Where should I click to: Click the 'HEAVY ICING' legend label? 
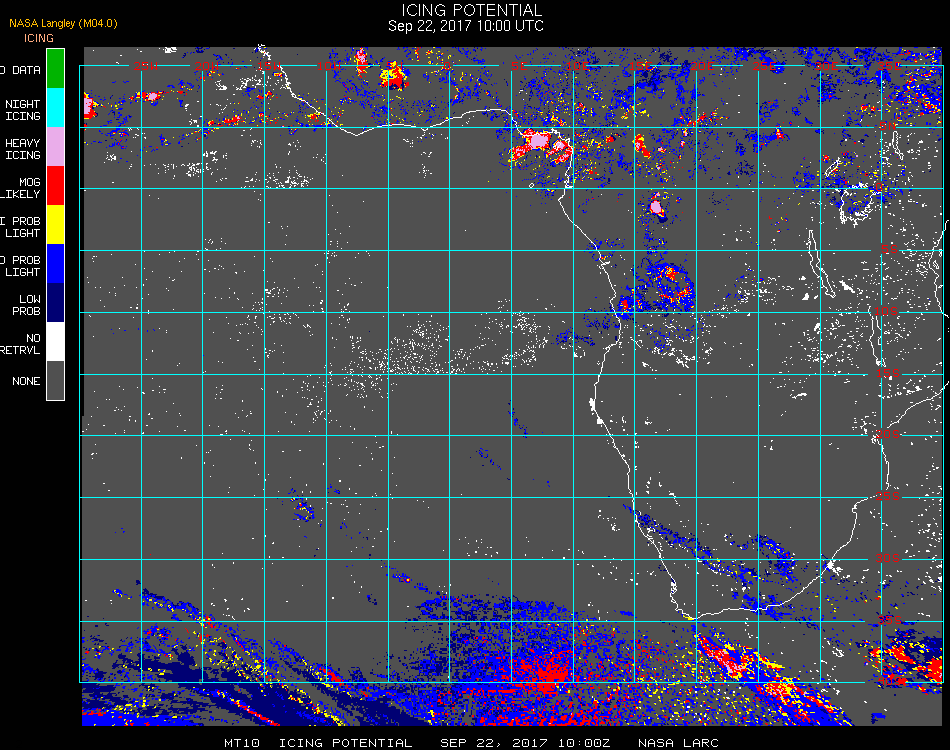tap(22, 149)
